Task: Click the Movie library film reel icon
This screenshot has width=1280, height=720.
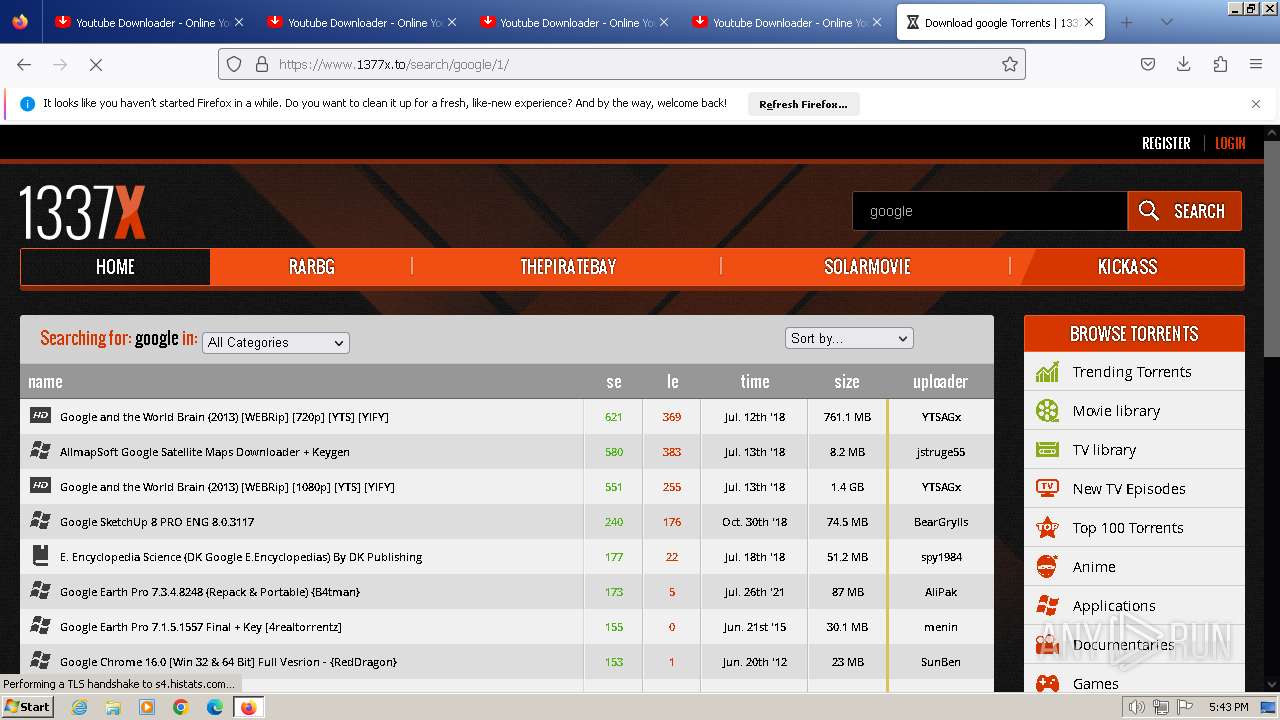Action: pyautogui.click(x=1047, y=411)
